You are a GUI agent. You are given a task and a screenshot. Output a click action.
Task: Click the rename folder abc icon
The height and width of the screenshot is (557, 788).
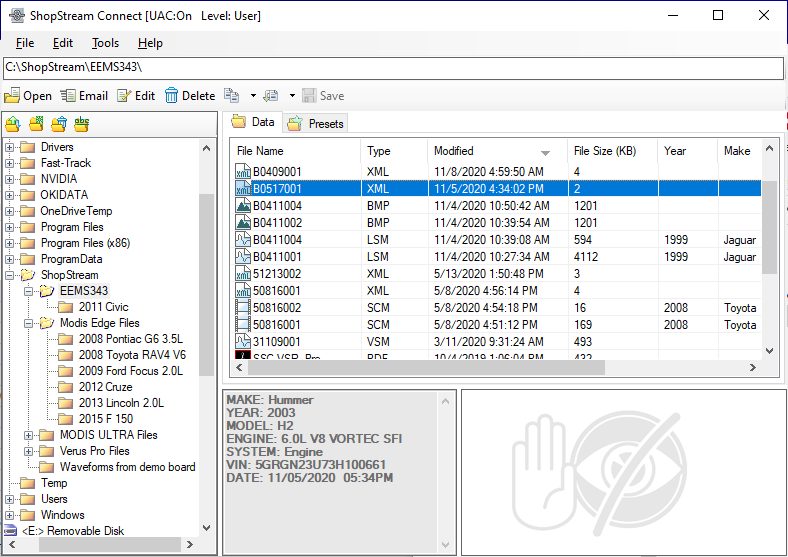[82, 124]
